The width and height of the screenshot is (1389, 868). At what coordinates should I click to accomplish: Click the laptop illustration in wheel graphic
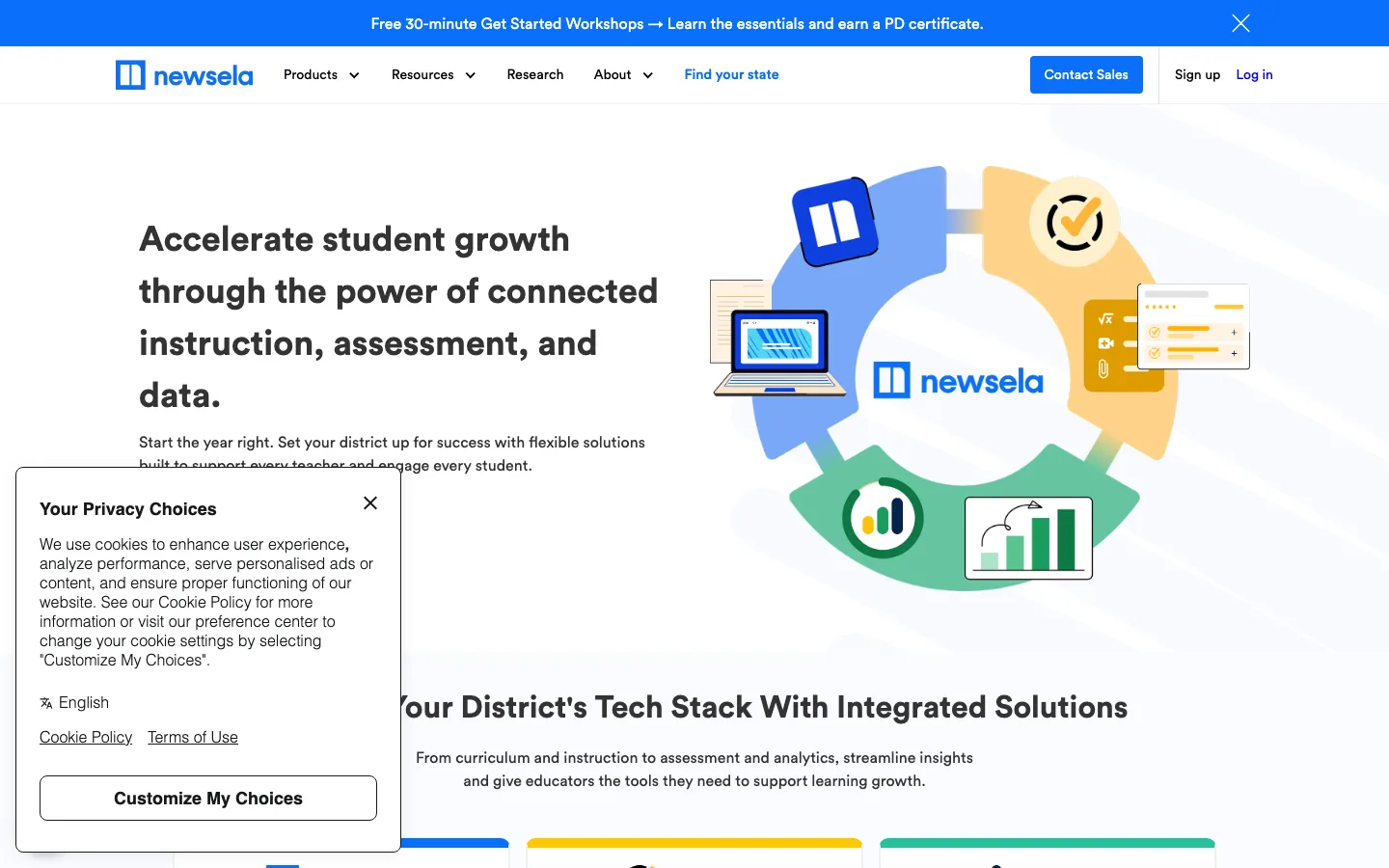pyautogui.click(x=779, y=352)
